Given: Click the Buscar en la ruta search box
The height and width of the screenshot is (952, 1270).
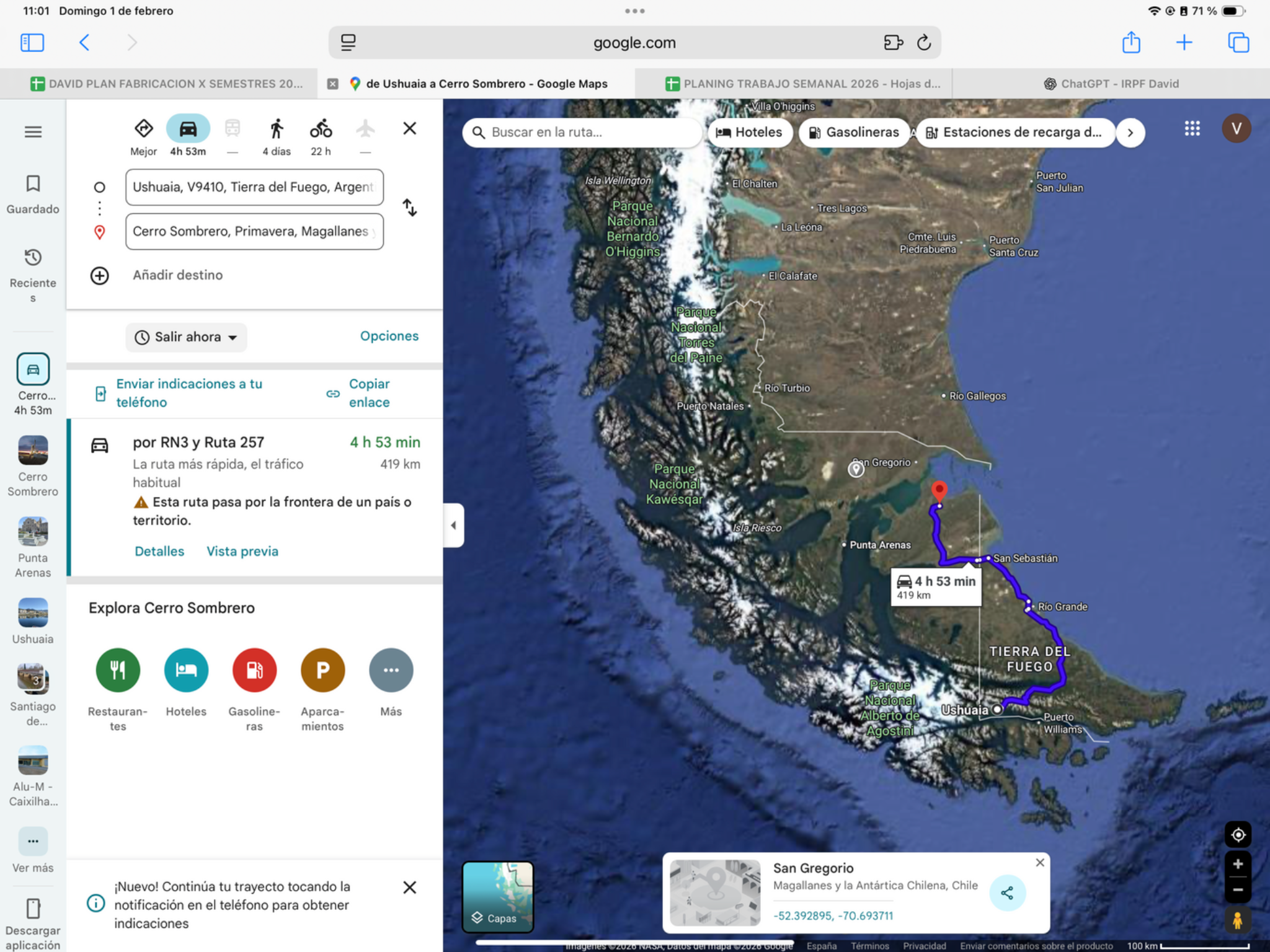Looking at the screenshot, I should coord(583,133).
